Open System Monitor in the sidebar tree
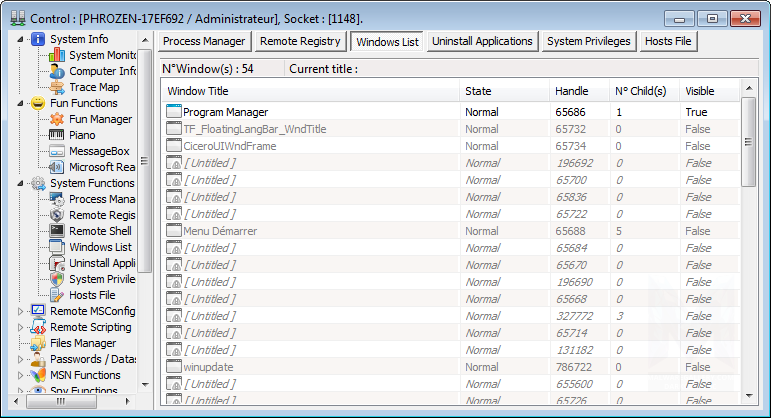This screenshot has width=771, height=418. point(102,55)
